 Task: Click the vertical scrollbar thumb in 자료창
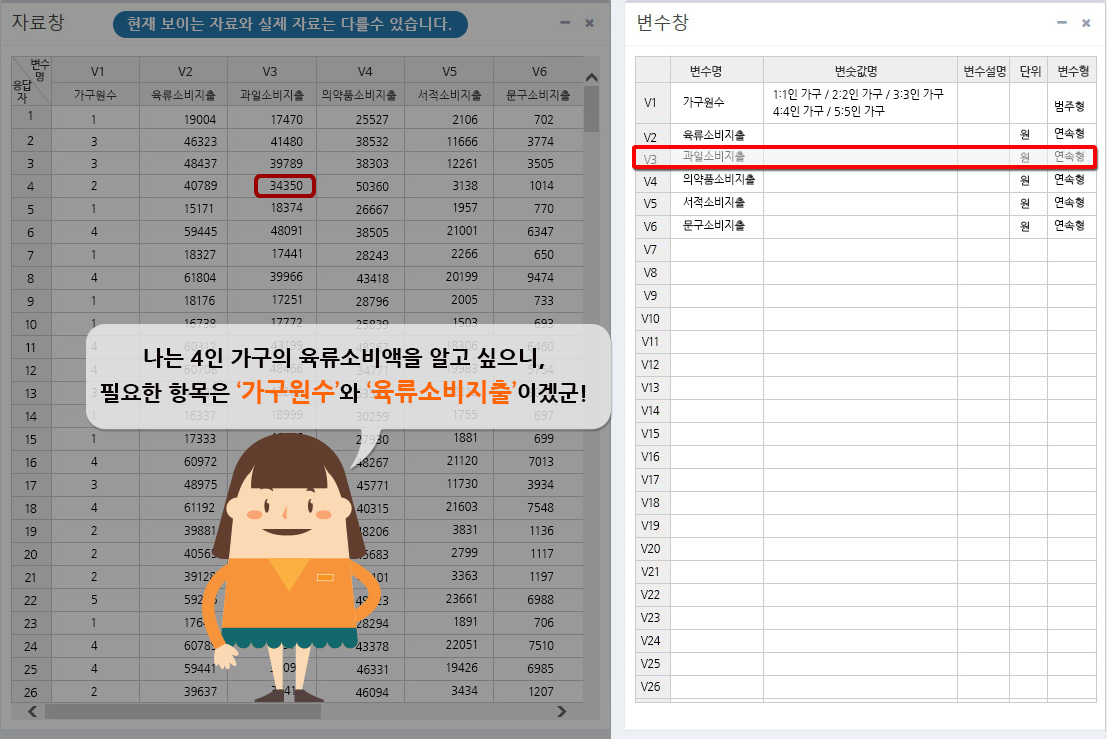pyautogui.click(x=592, y=109)
